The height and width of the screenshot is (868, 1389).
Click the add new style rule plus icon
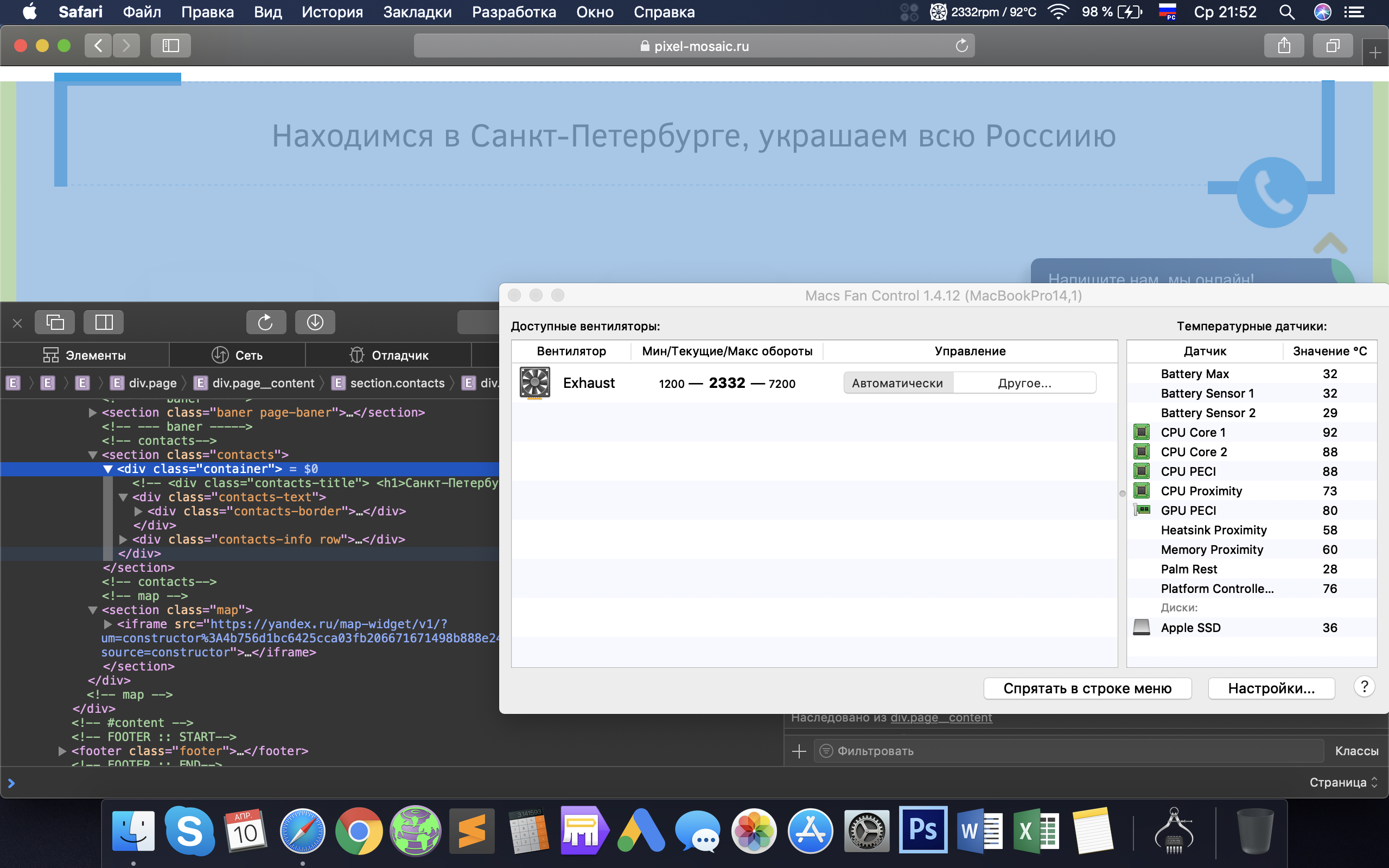[799, 751]
